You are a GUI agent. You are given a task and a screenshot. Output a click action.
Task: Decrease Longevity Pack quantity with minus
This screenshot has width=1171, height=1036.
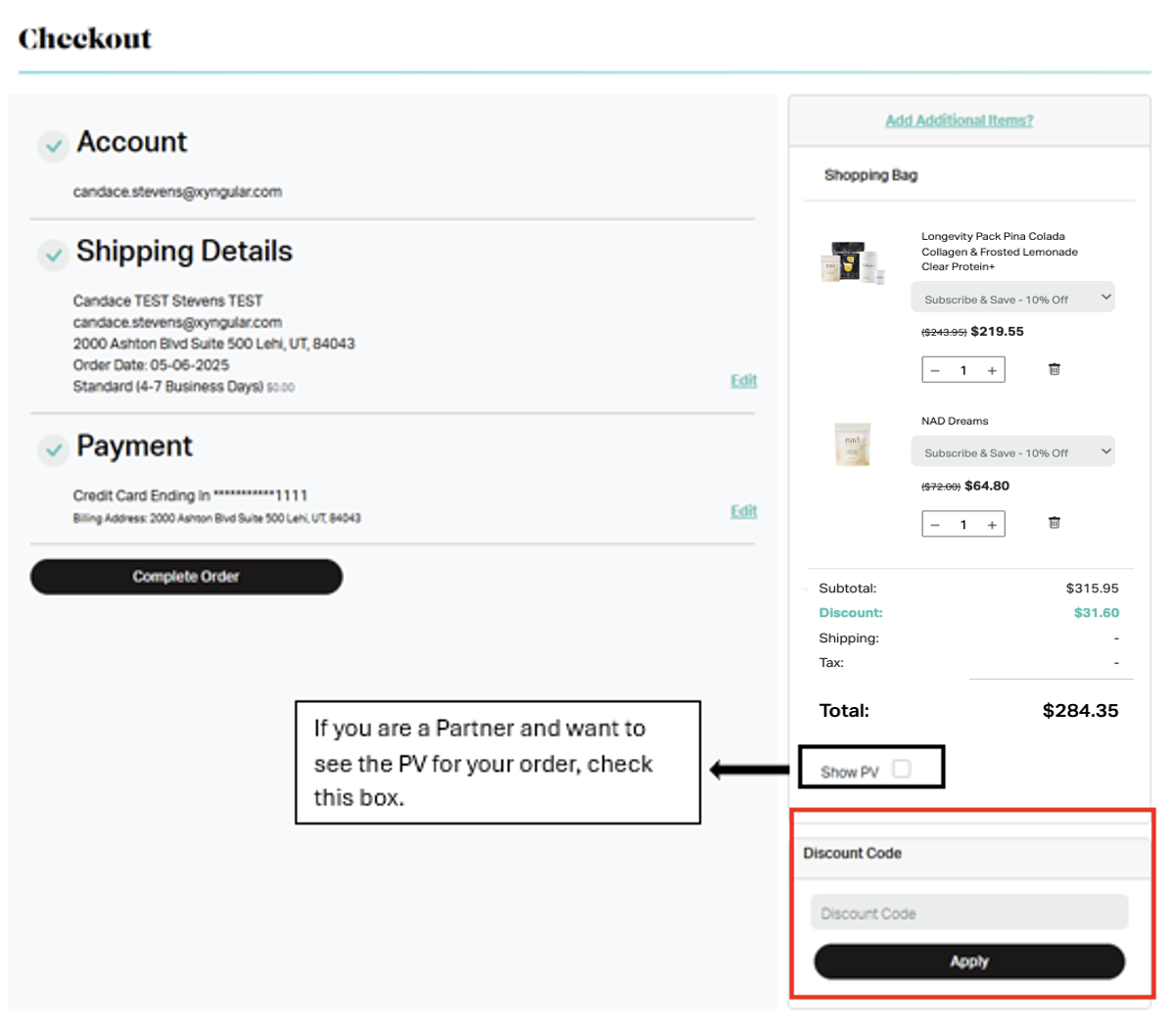pyautogui.click(x=935, y=370)
